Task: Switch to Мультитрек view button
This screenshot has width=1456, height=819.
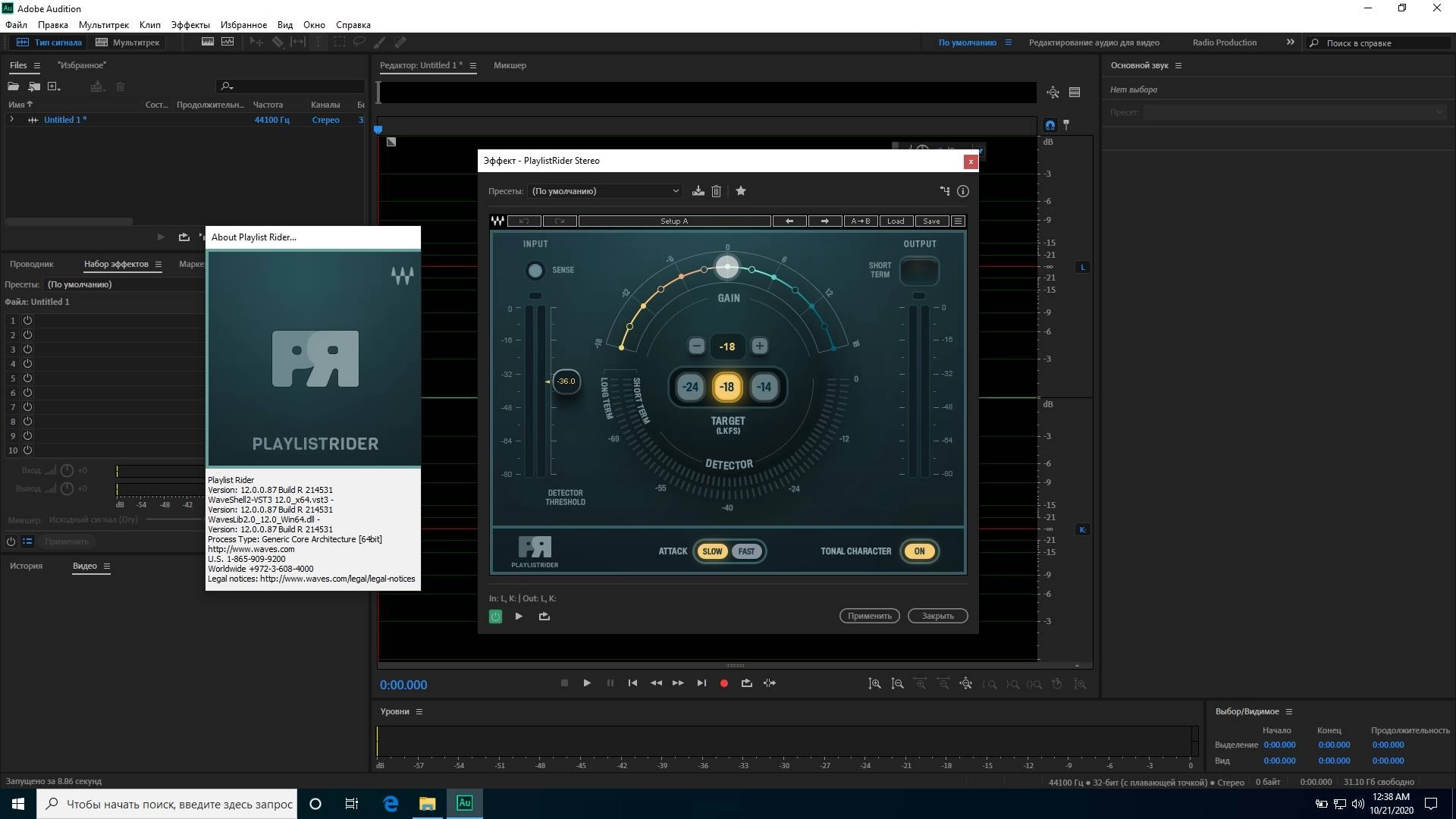Action: [x=128, y=42]
